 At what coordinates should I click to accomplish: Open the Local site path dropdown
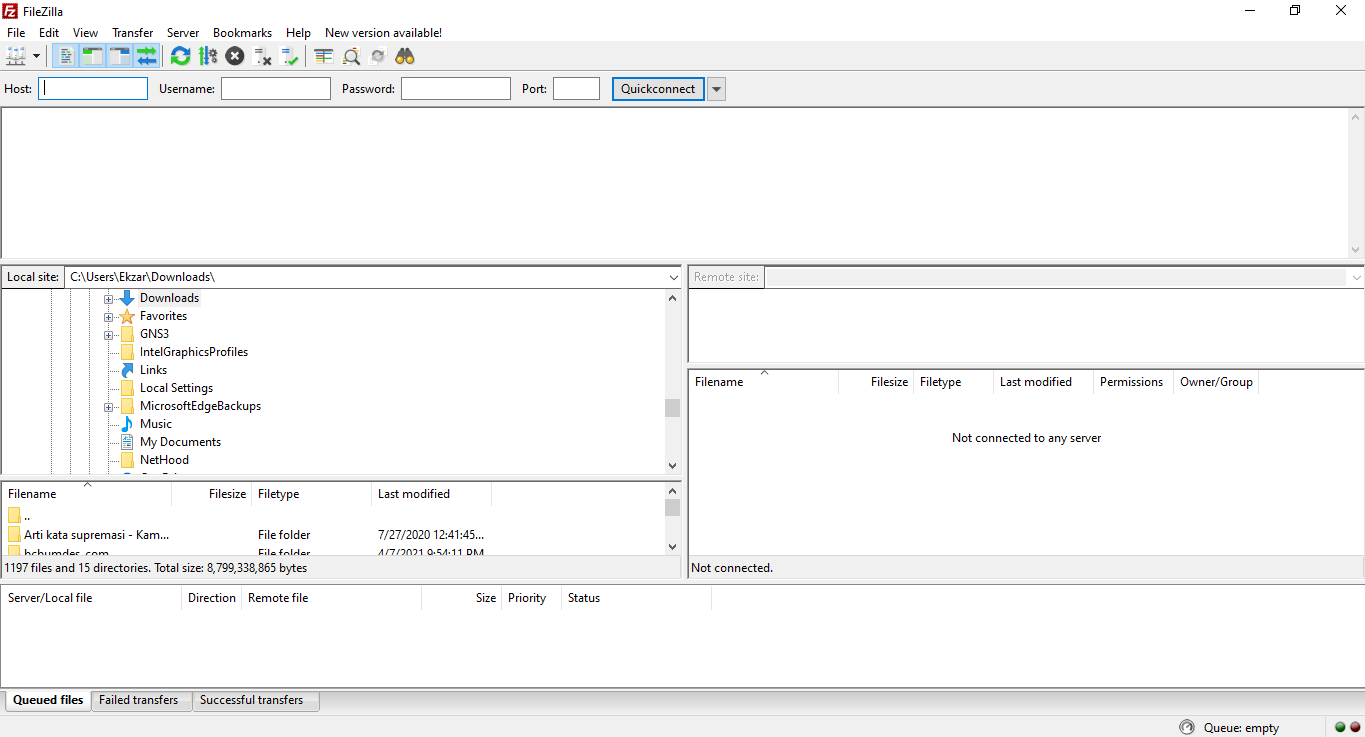672,277
